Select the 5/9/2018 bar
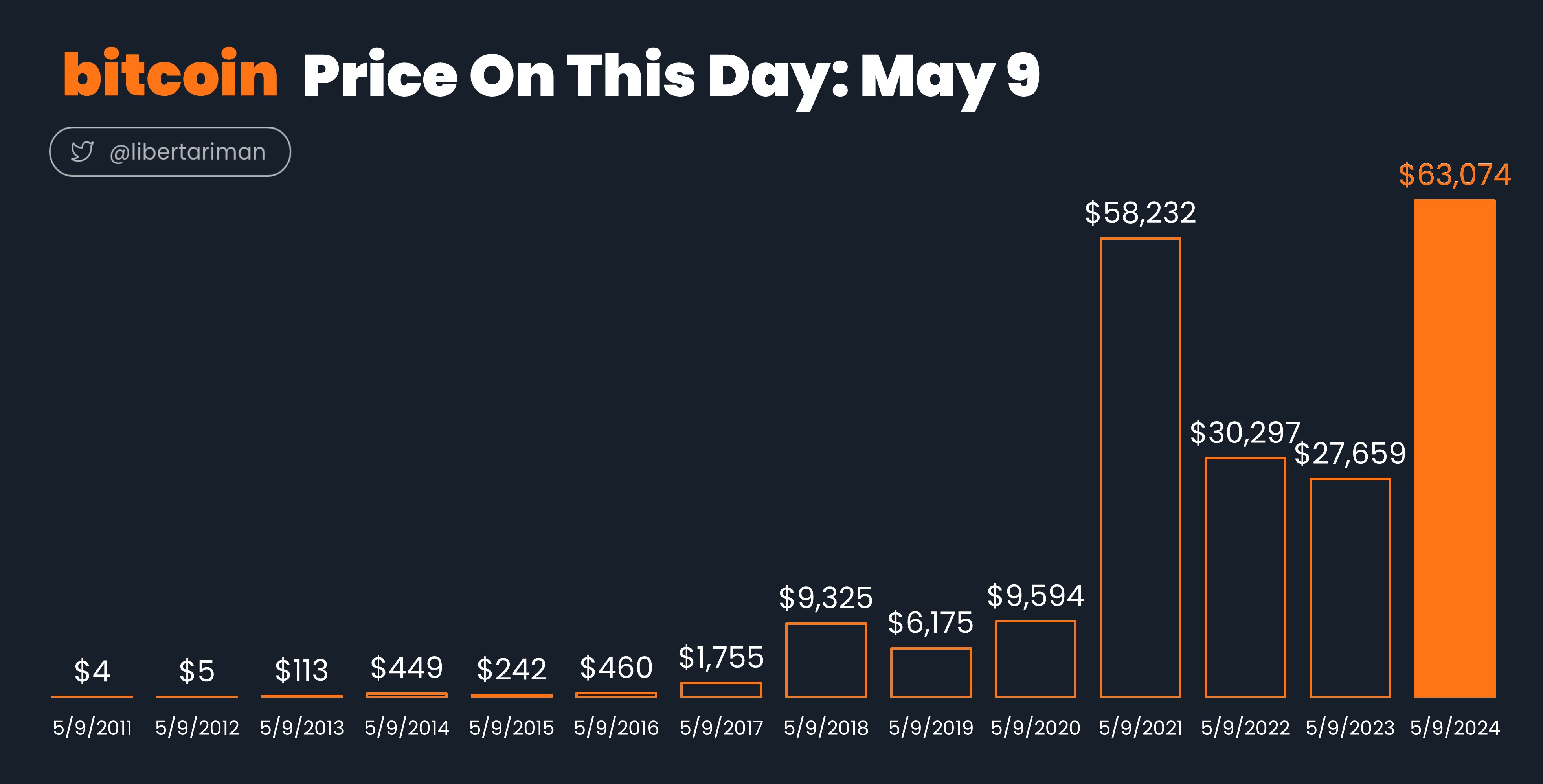This screenshot has height=784, width=1543. click(826, 660)
